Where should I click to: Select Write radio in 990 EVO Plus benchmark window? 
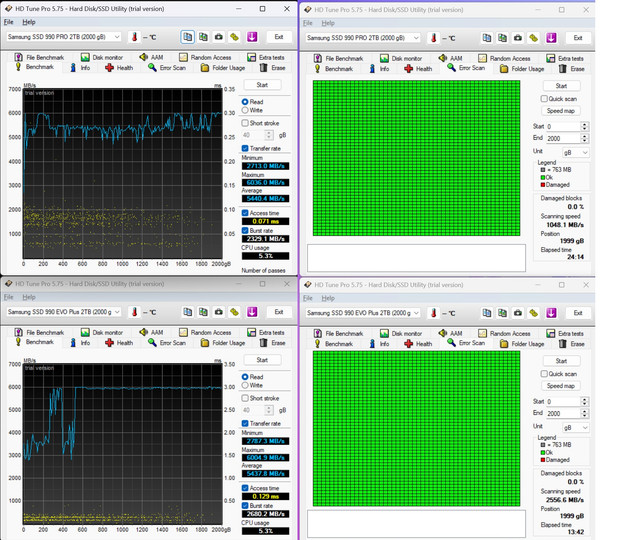[245, 385]
